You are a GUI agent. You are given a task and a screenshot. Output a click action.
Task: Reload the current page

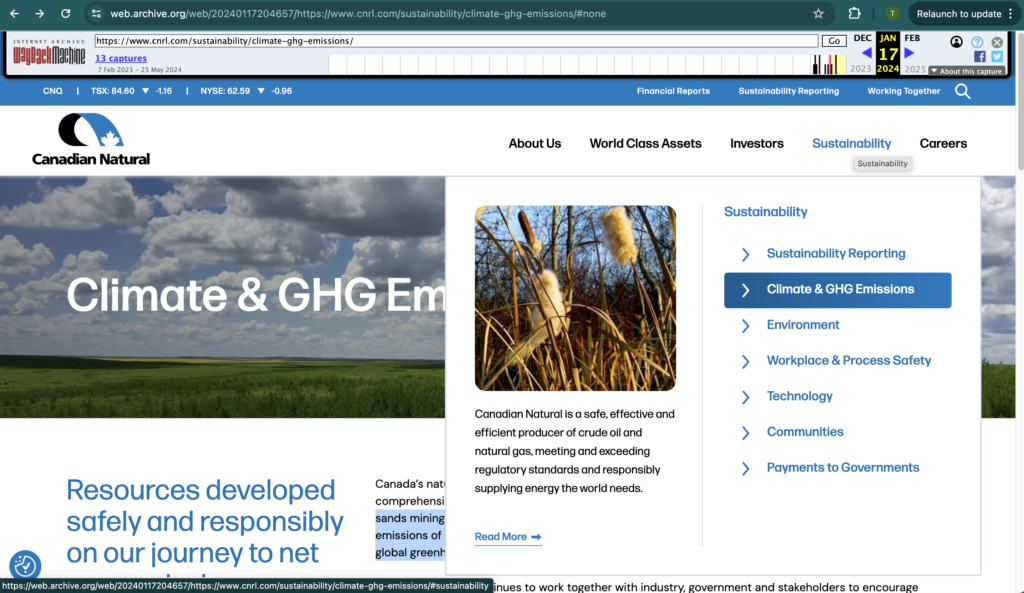click(x=65, y=14)
